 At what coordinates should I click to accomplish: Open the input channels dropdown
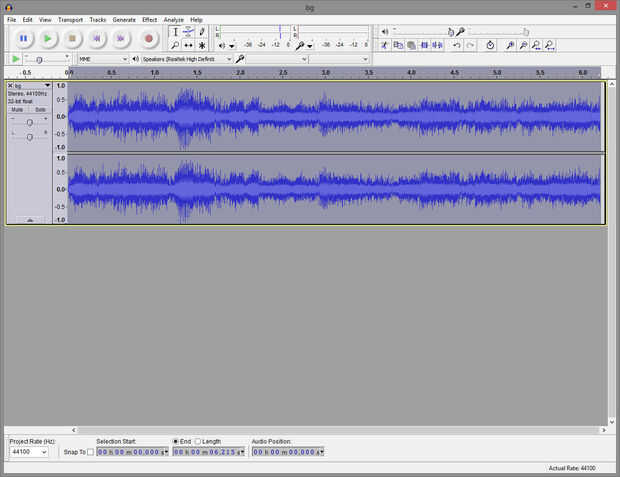(x=338, y=59)
